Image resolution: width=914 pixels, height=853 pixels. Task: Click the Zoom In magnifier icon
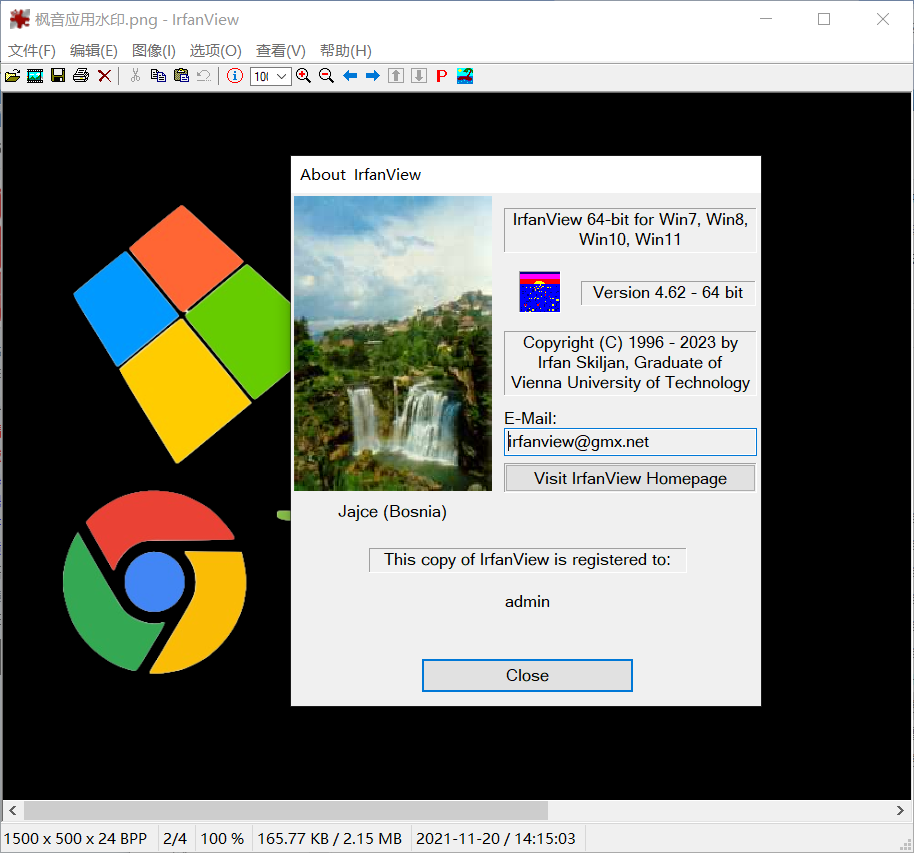point(303,76)
